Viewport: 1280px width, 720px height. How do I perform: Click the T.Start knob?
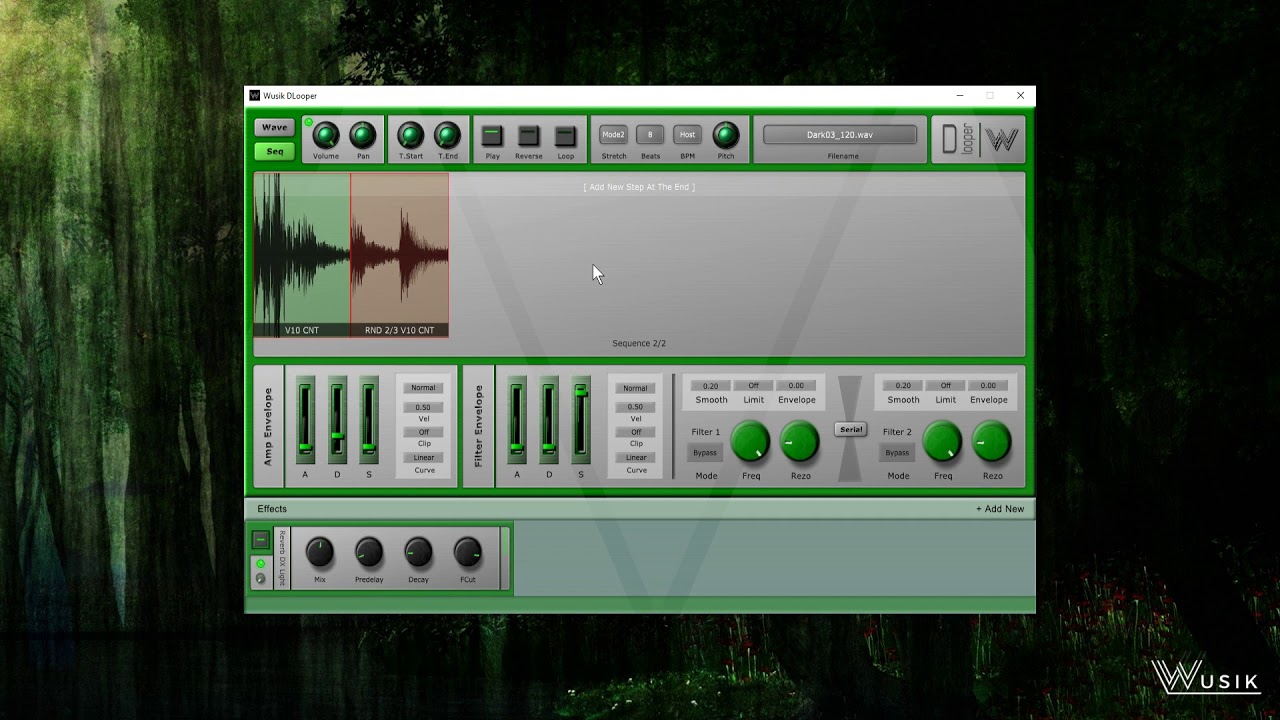[x=411, y=135]
